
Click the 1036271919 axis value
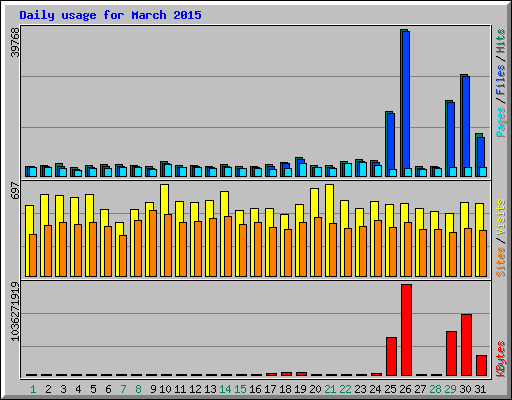click(x=15, y=312)
